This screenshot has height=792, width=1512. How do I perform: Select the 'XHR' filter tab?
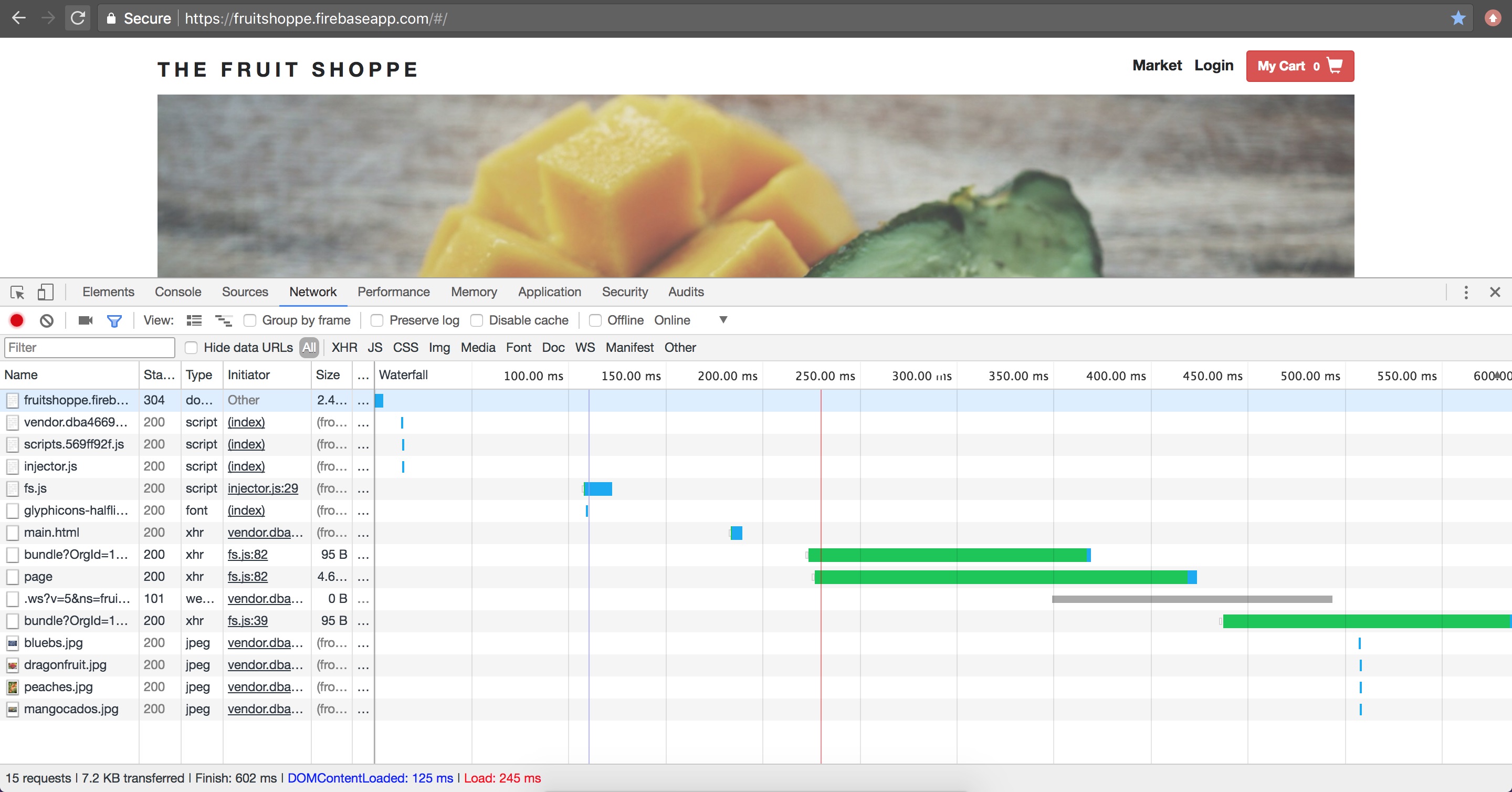(x=345, y=348)
